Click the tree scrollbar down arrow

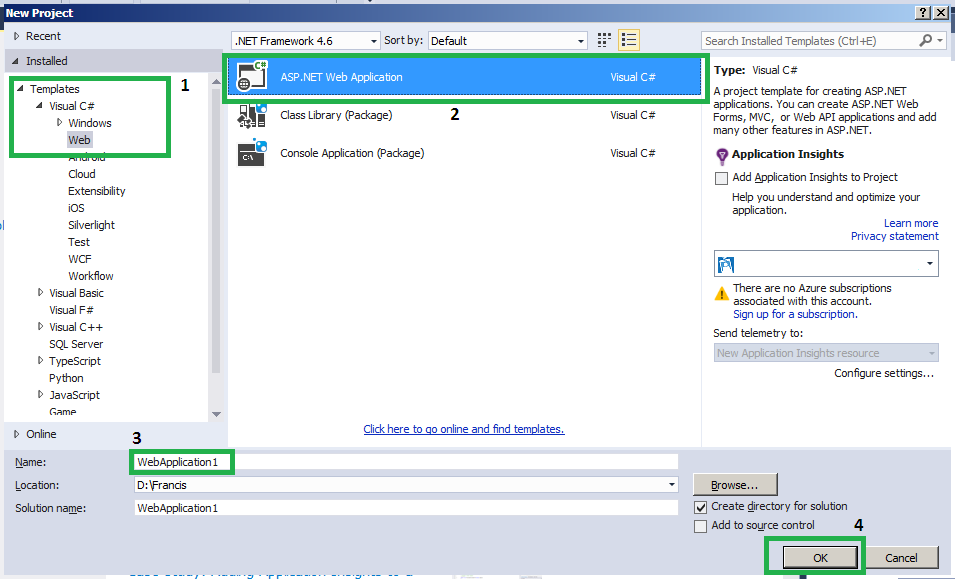tap(216, 414)
